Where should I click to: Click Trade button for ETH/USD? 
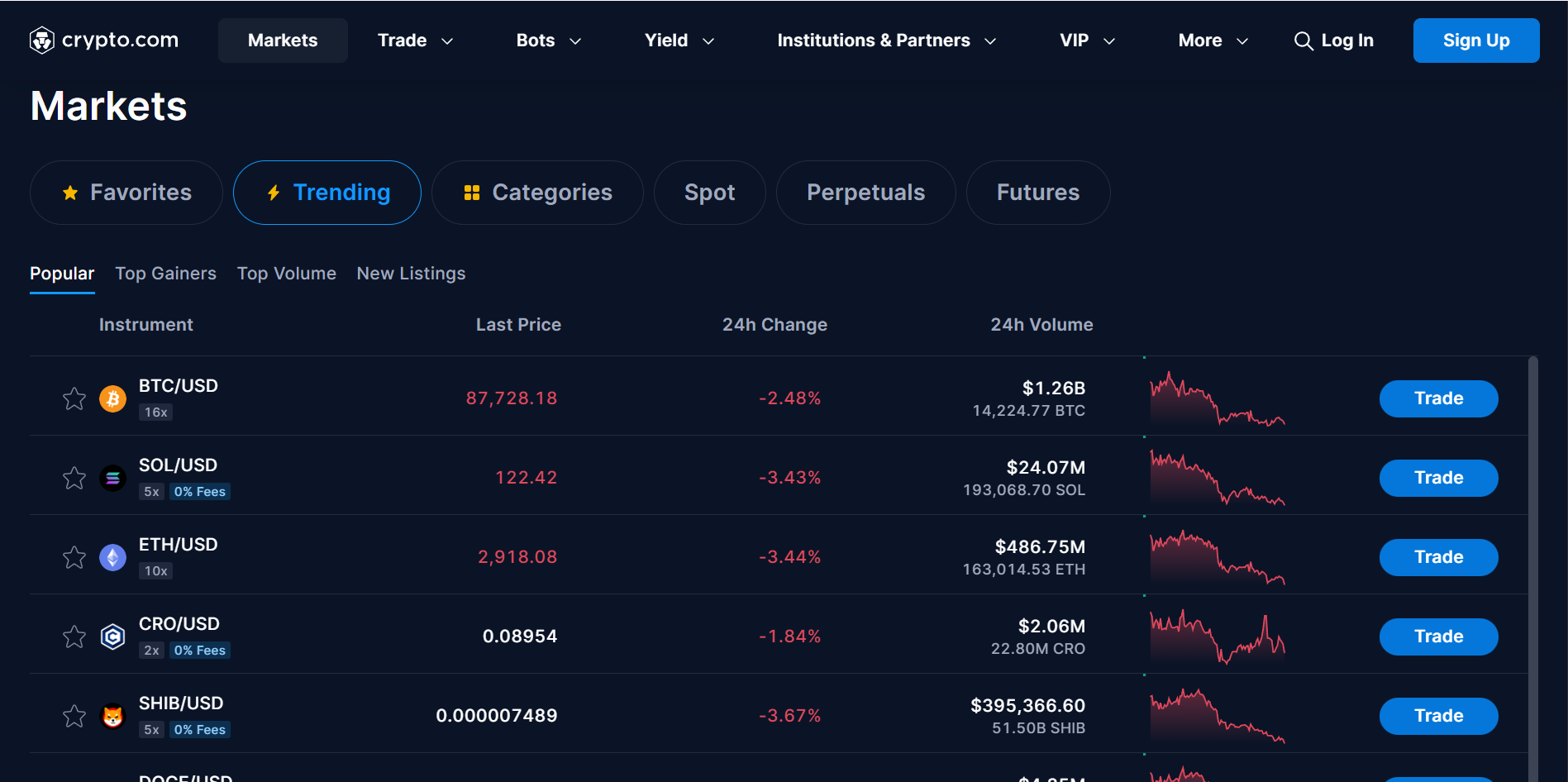pos(1438,557)
